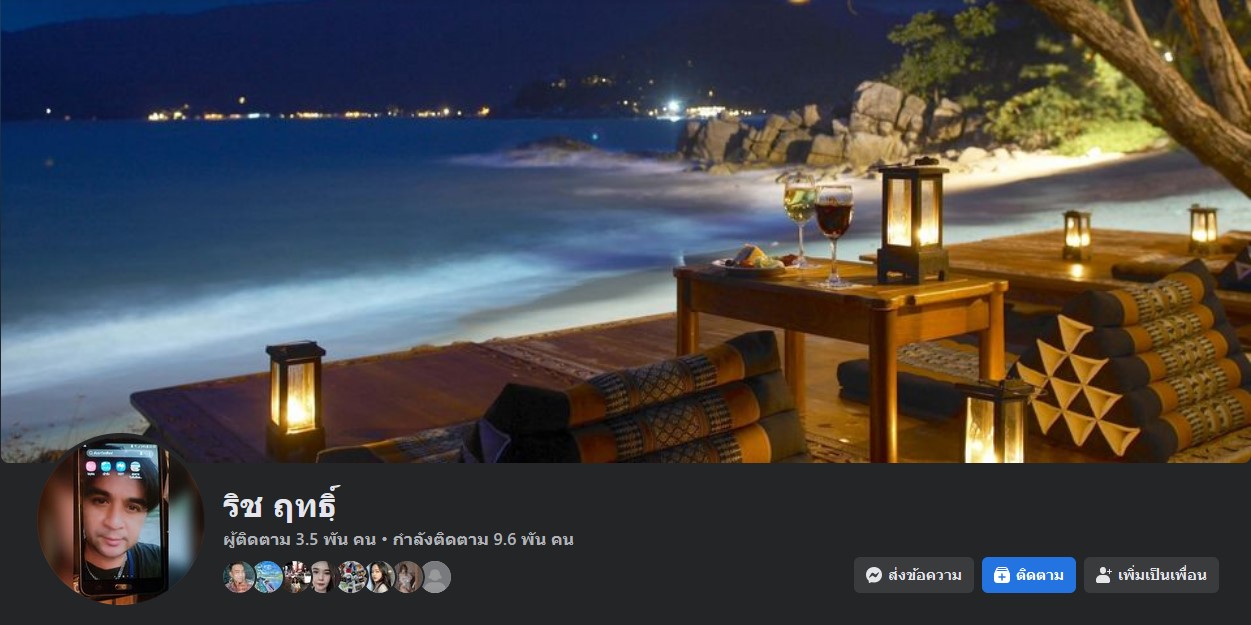Image resolution: width=1251 pixels, height=625 pixels.
Task: Open the fourth friend avatar showing a woman's face
Action: click(323, 577)
